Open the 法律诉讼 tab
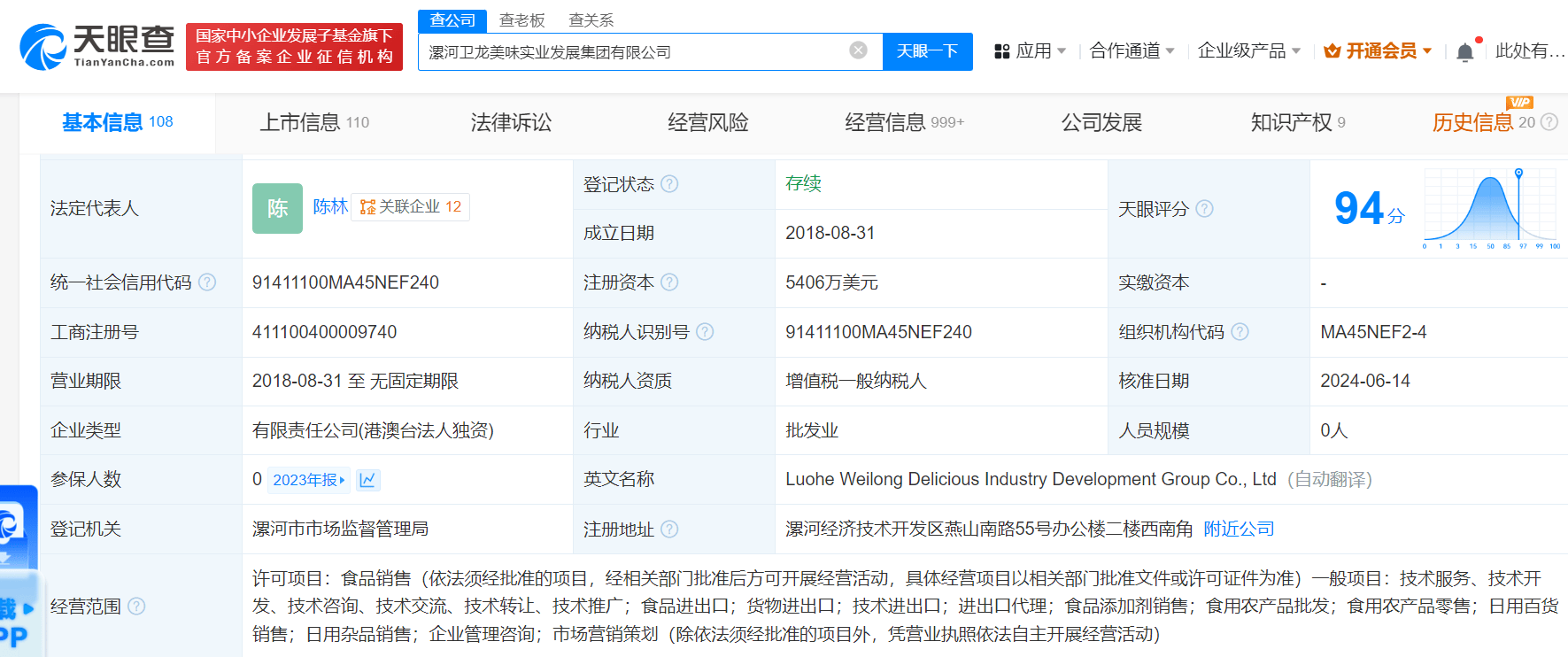 tap(511, 122)
